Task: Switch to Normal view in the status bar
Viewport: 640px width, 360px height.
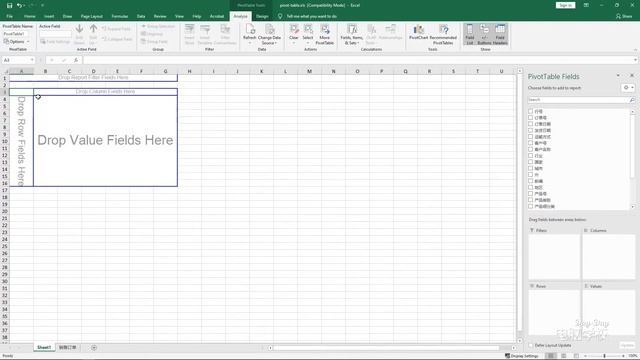Action: 551,356
